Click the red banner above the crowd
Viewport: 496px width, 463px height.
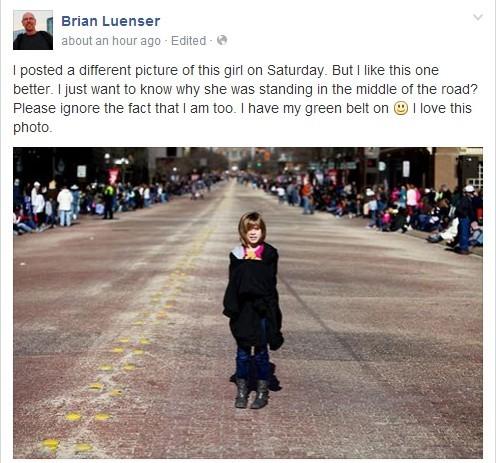113,176
